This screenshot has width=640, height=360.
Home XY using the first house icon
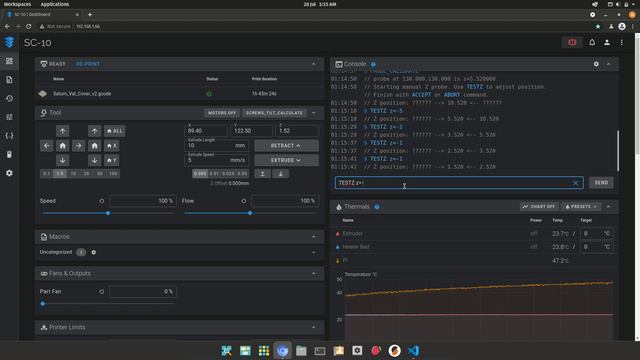tap(62, 146)
